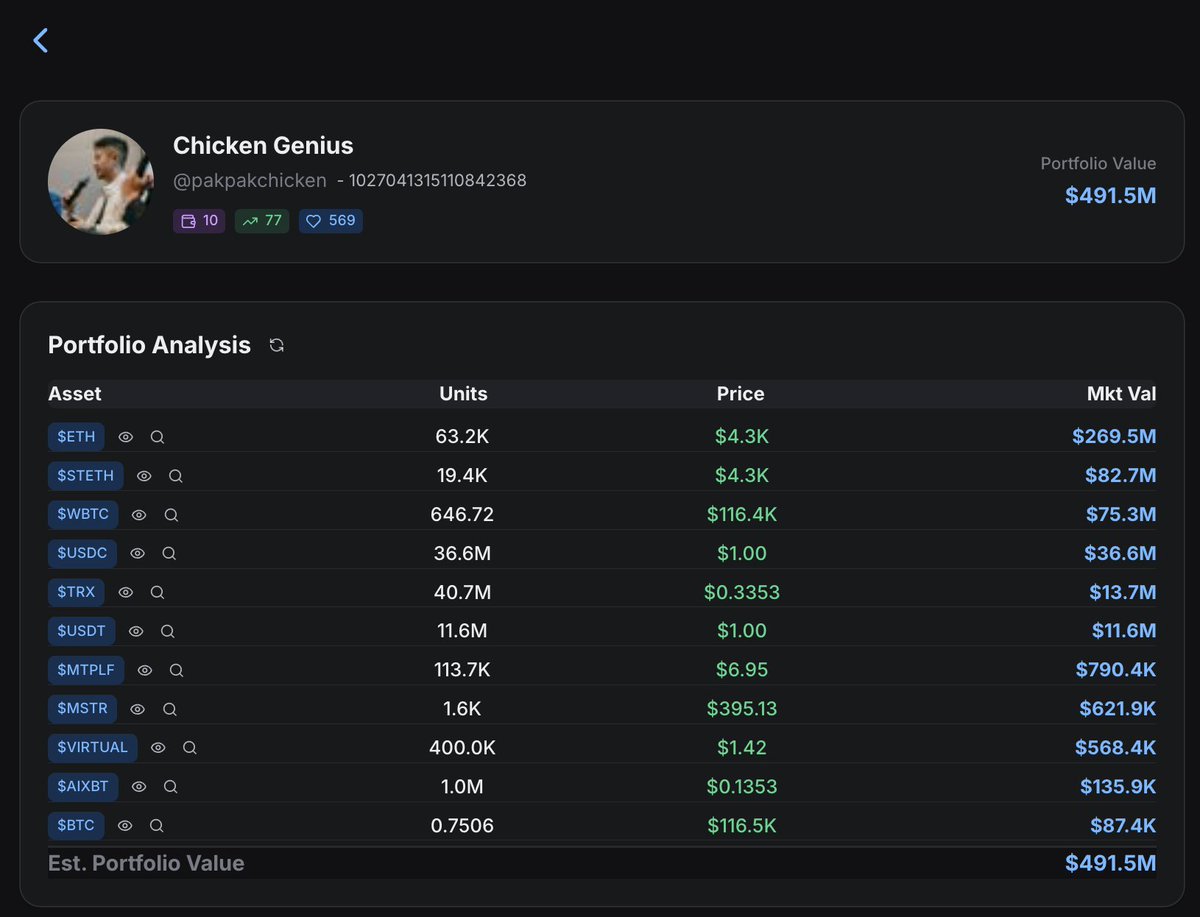
Task: Open the $MTPLF asset tag
Action: tap(86, 670)
